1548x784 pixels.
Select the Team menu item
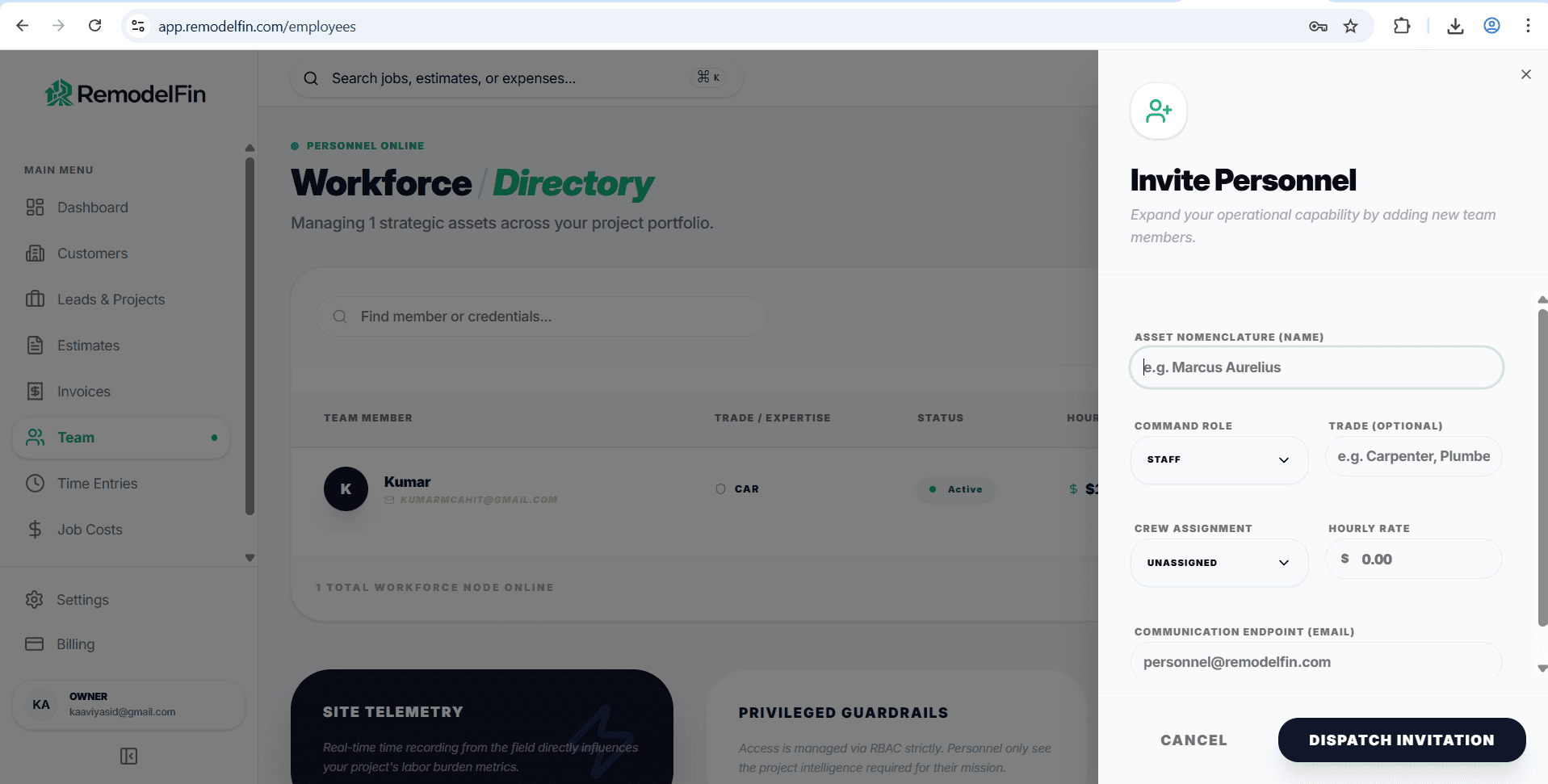[x=121, y=438]
